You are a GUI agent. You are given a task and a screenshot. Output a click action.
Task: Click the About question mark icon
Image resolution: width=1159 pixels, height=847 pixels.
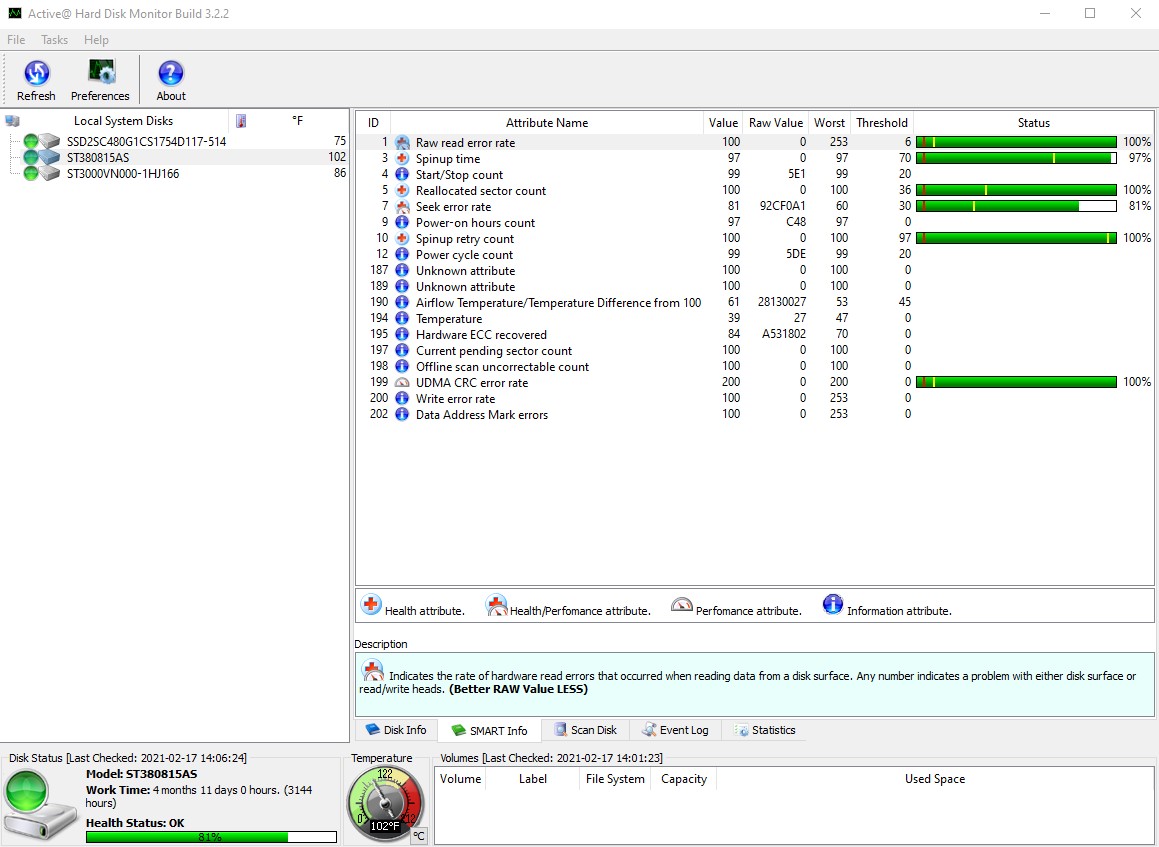[171, 74]
